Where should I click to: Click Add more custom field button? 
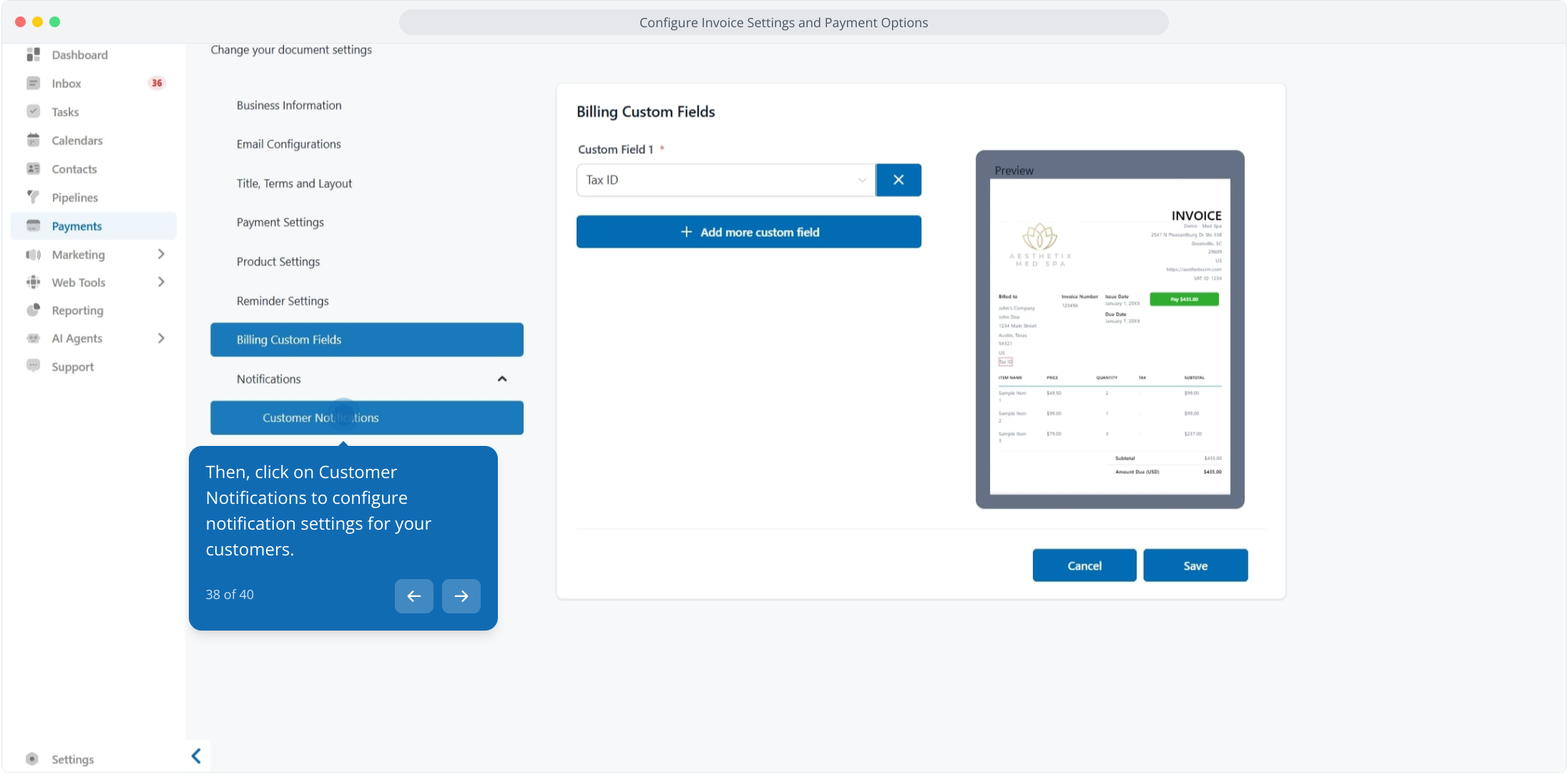coord(748,232)
